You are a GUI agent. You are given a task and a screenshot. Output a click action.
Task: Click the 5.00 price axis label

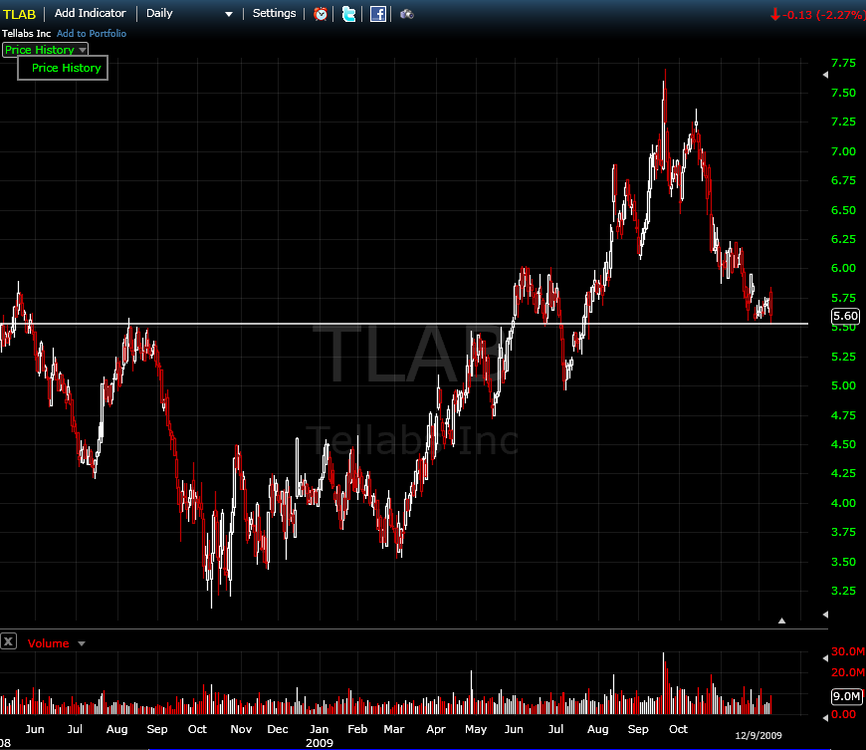tap(843, 385)
